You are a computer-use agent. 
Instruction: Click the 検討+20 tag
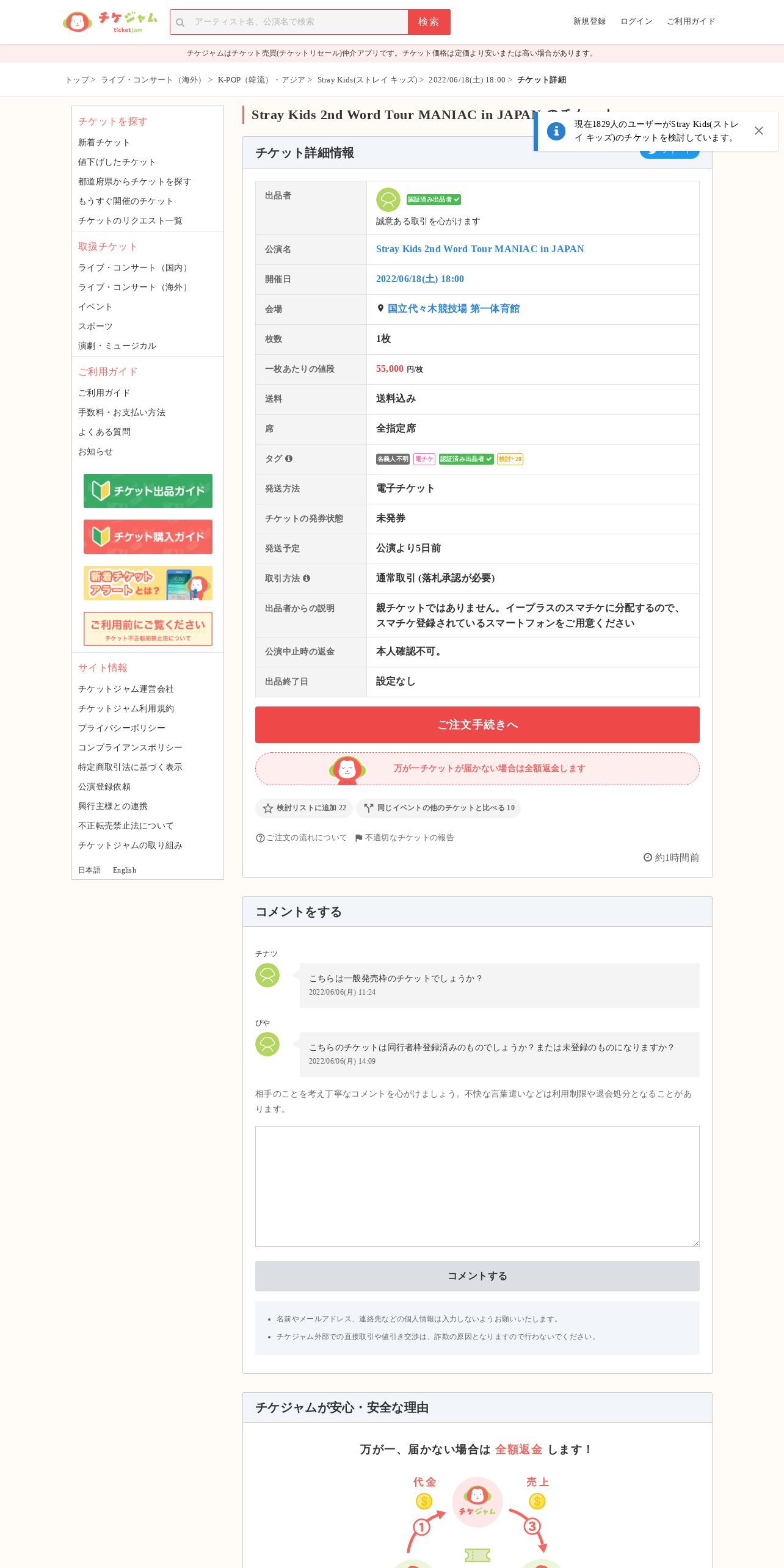pos(510,459)
